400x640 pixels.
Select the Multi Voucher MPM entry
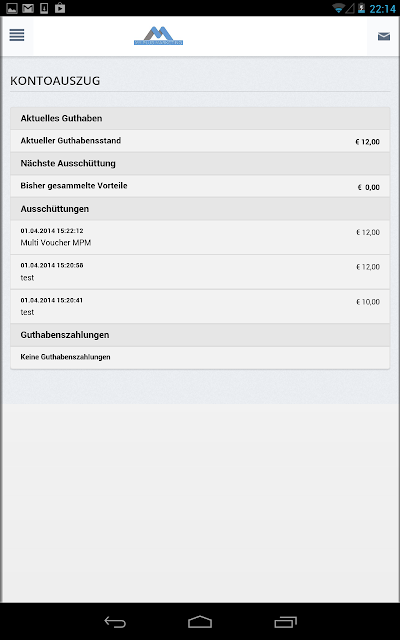pos(200,237)
